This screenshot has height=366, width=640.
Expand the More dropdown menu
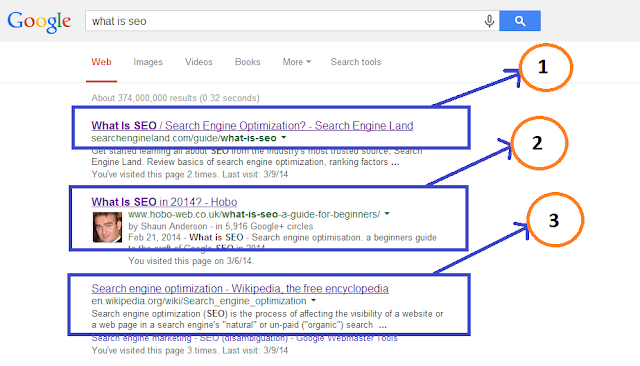(x=297, y=62)
